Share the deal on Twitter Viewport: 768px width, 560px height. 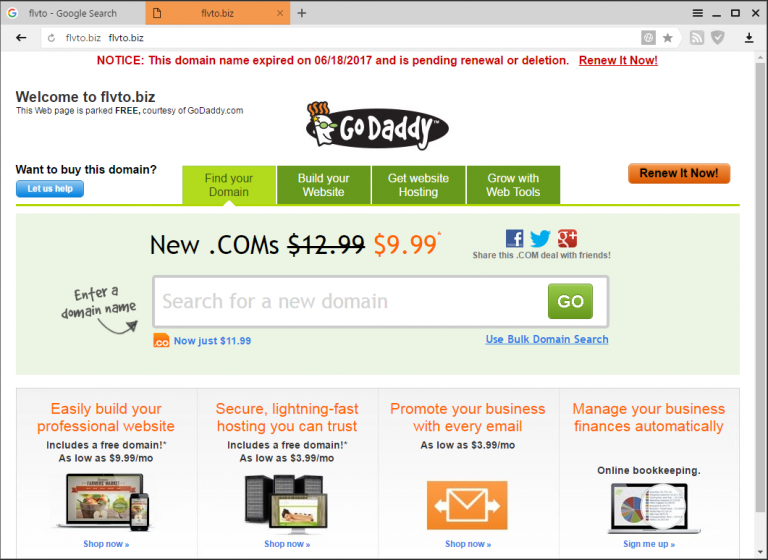click(540, 239)
